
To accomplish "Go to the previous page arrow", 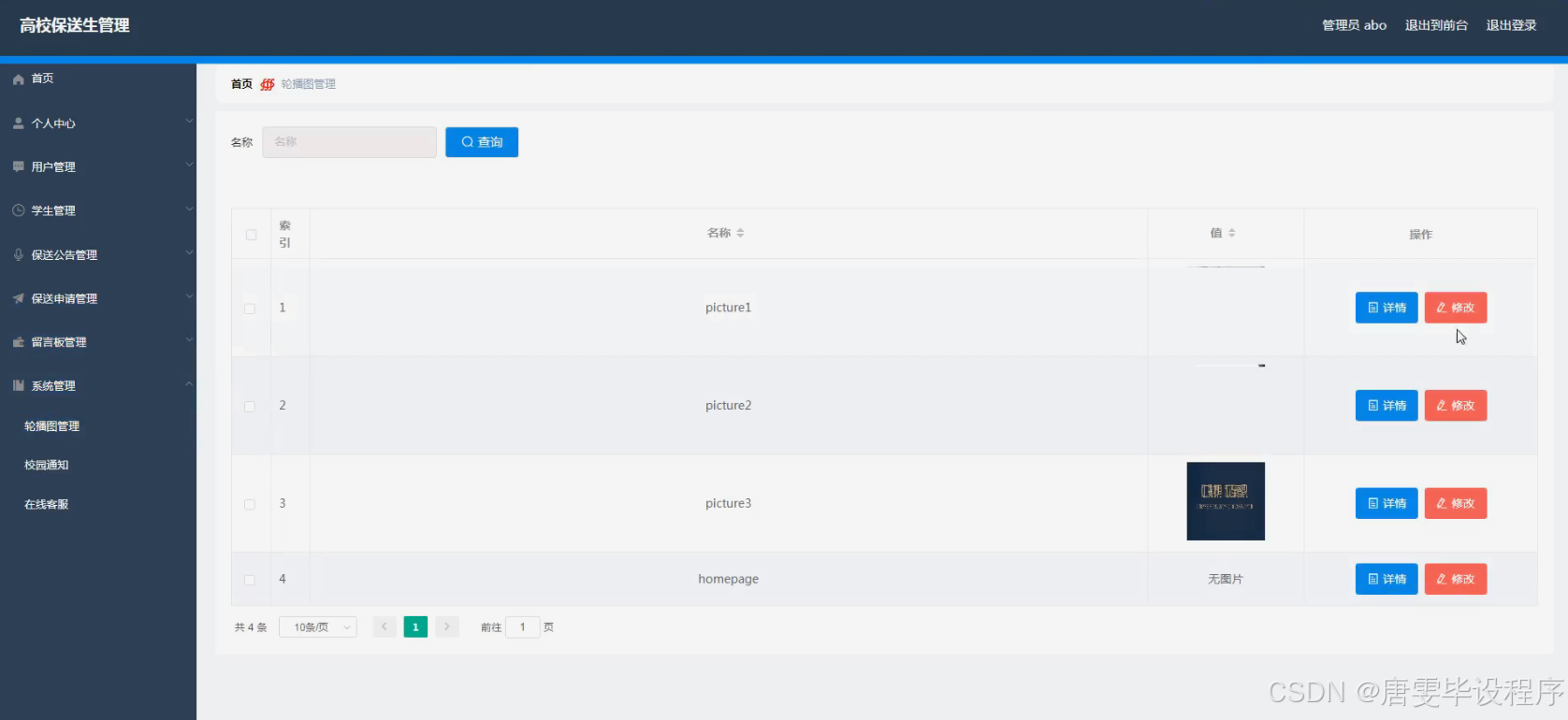I will click(x=384, y=626).
